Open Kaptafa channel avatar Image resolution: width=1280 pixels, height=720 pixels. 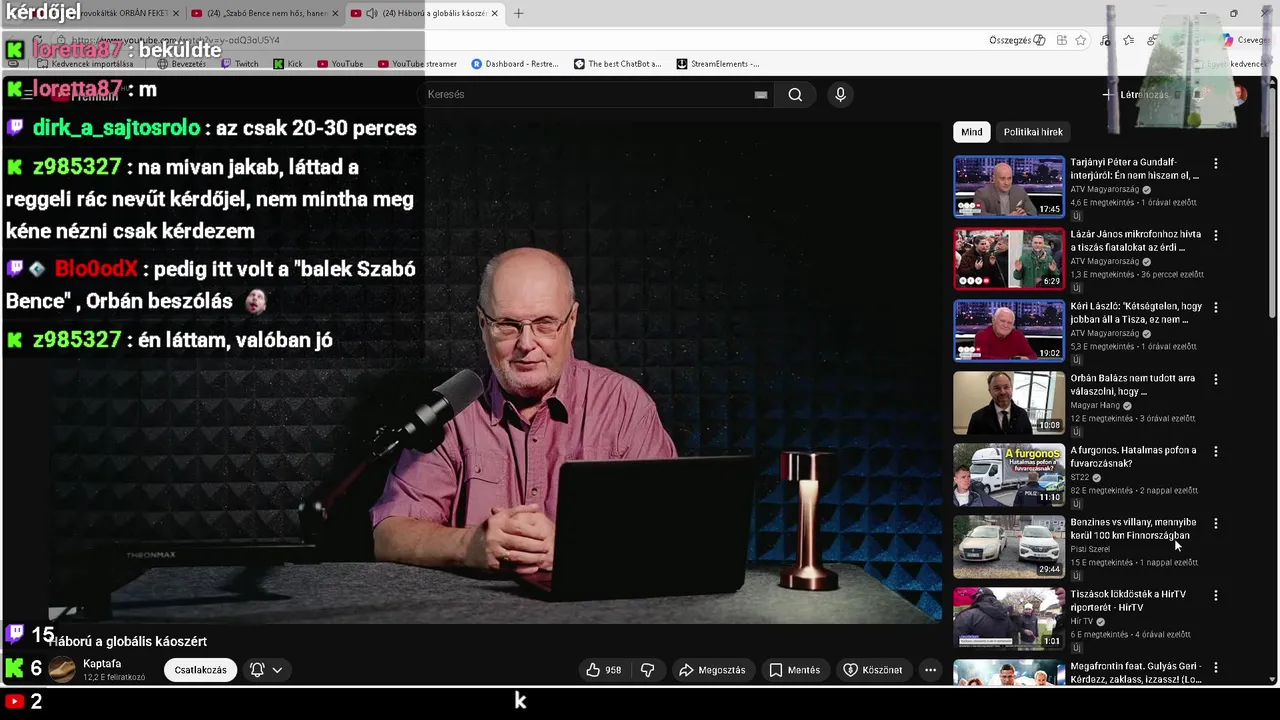point(62,670)
